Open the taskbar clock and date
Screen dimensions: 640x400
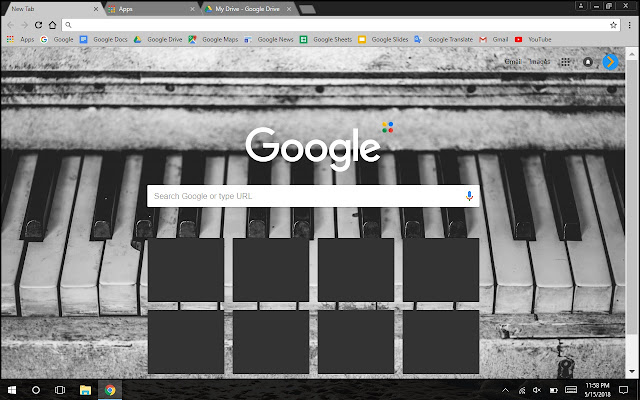(x=597, y=390)
